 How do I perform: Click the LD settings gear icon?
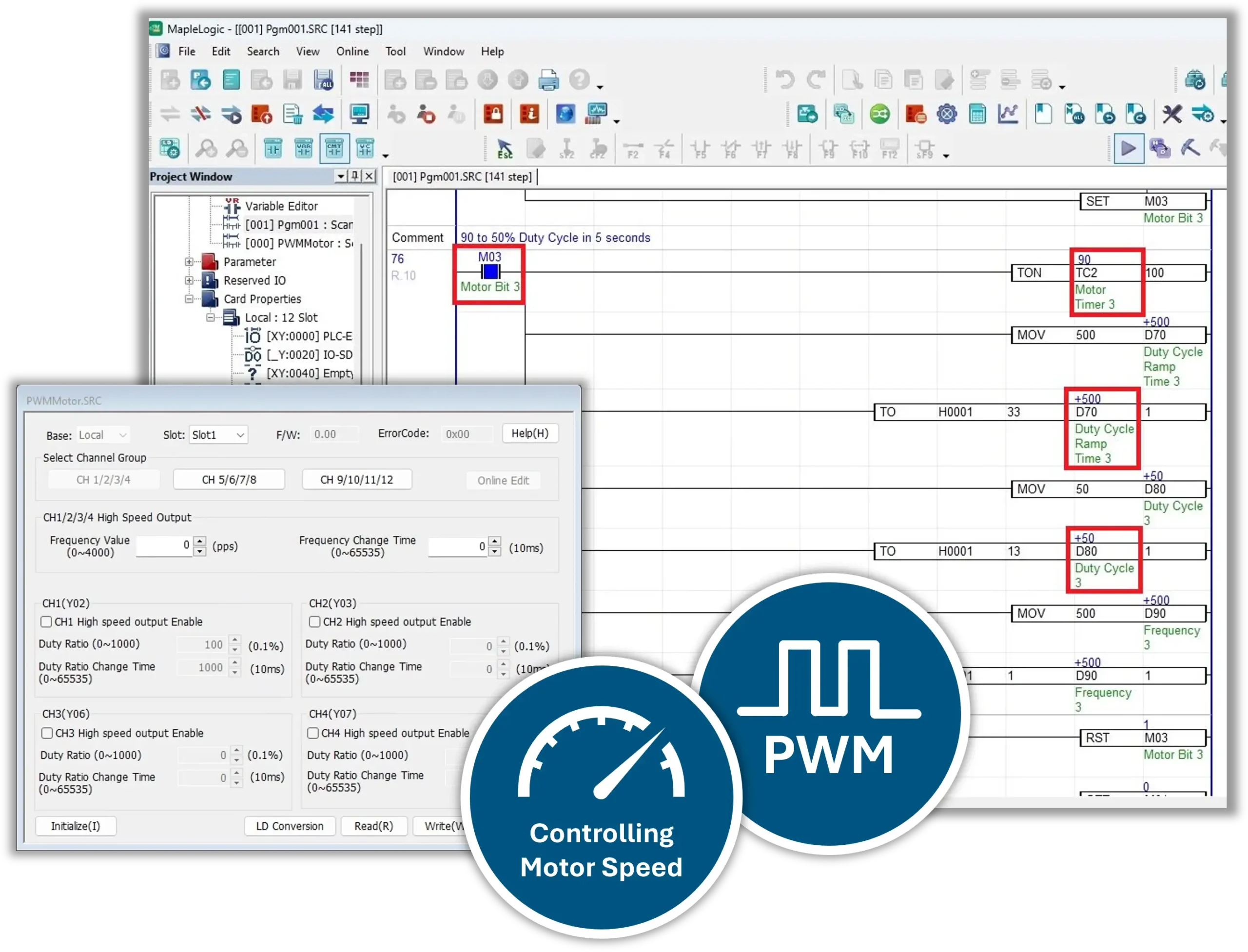point(170,149)
